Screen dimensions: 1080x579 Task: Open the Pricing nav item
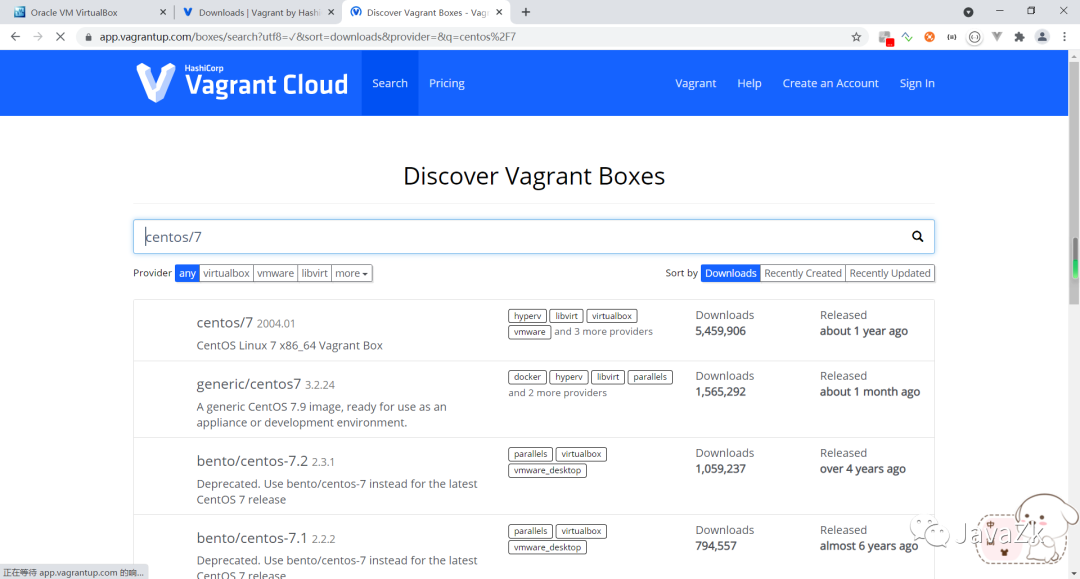[447, 83]
